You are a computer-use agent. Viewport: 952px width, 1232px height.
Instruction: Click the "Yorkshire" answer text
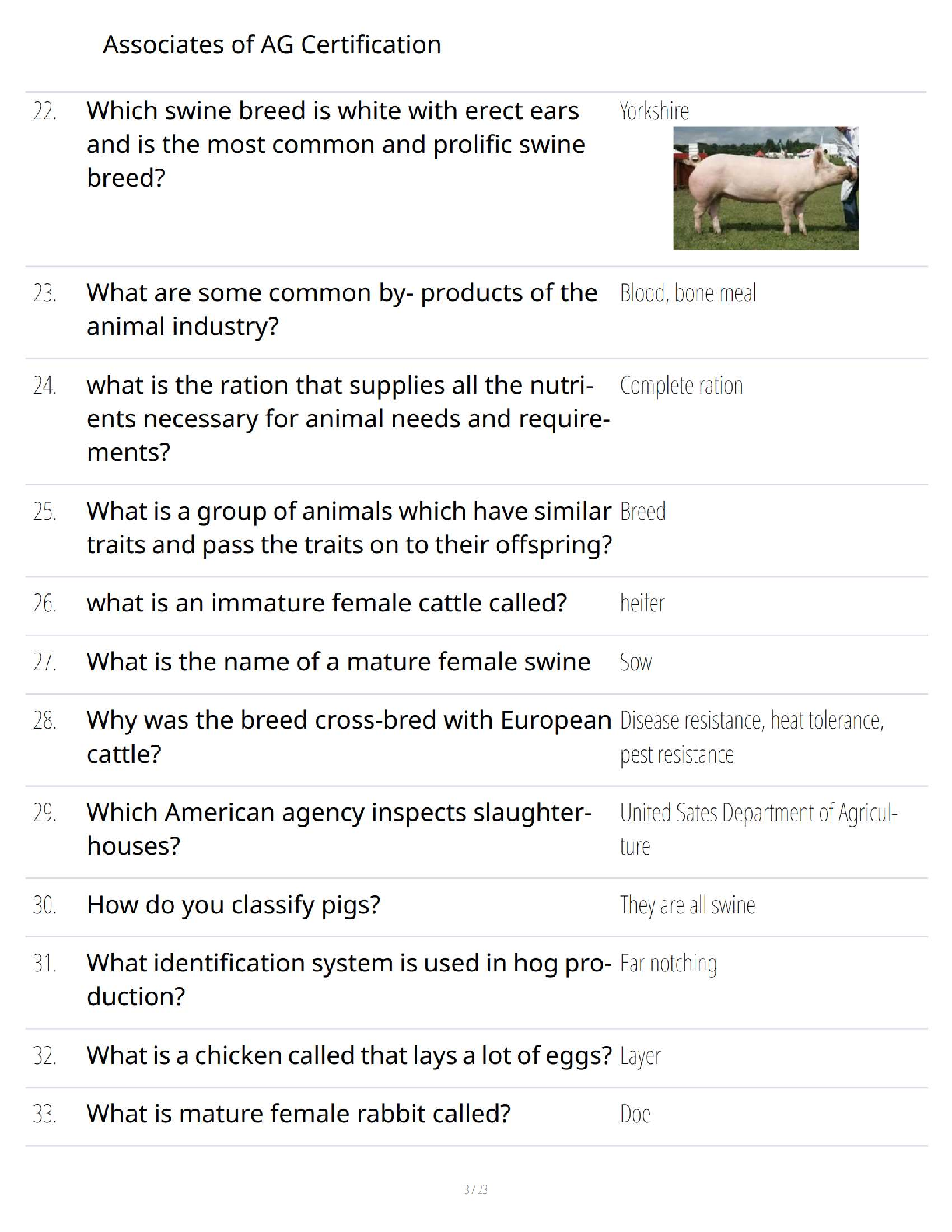pos(654,111)
